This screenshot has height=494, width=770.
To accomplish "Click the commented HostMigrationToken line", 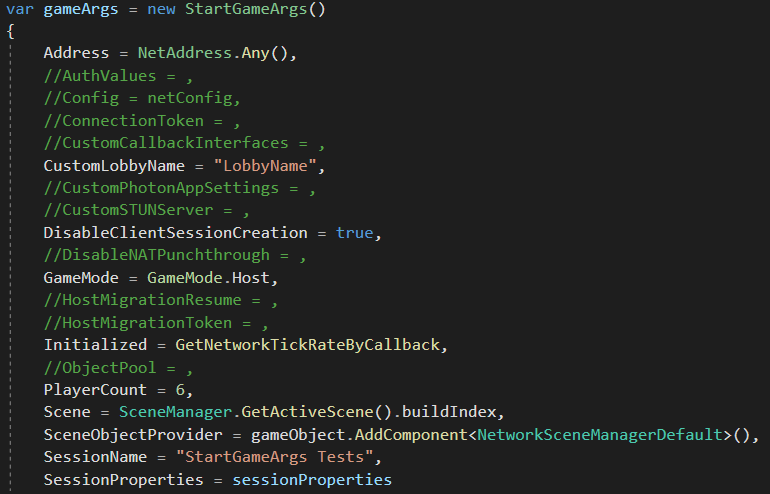I will tap(155, 323).
